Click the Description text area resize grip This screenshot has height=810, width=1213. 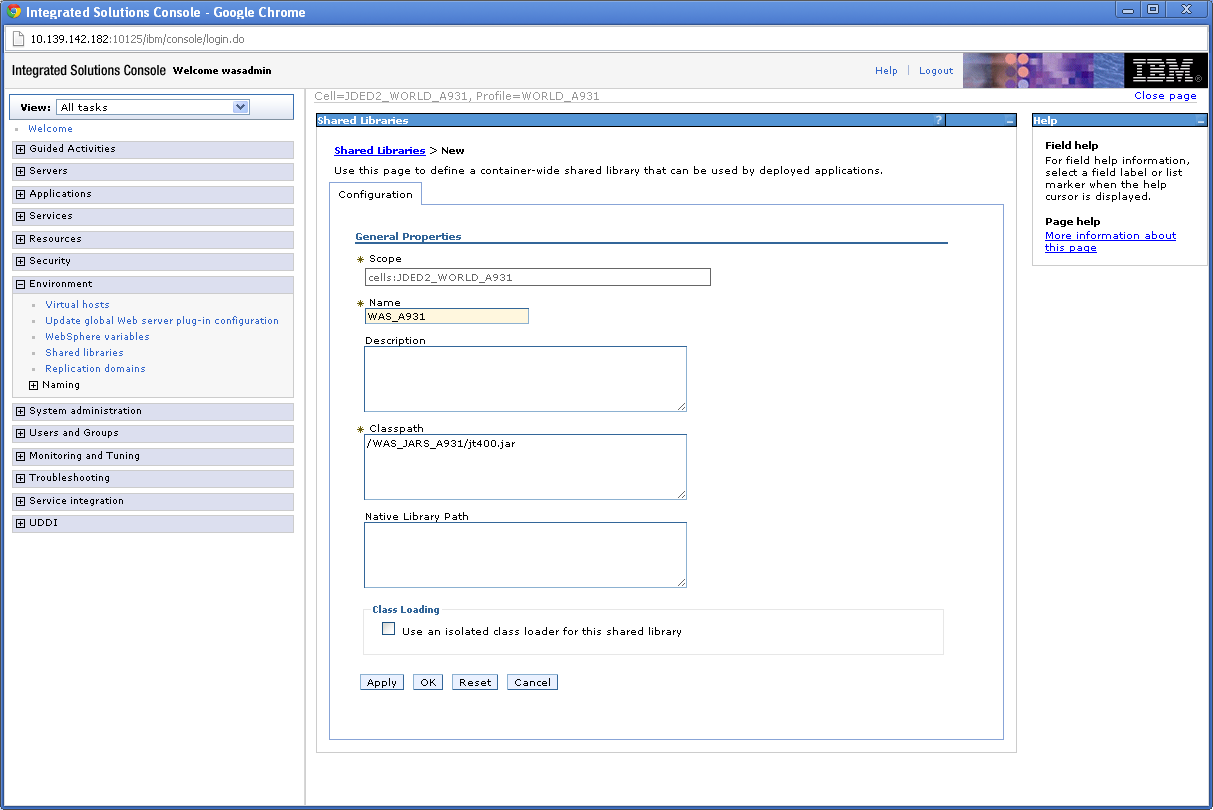tap(681, 406)
